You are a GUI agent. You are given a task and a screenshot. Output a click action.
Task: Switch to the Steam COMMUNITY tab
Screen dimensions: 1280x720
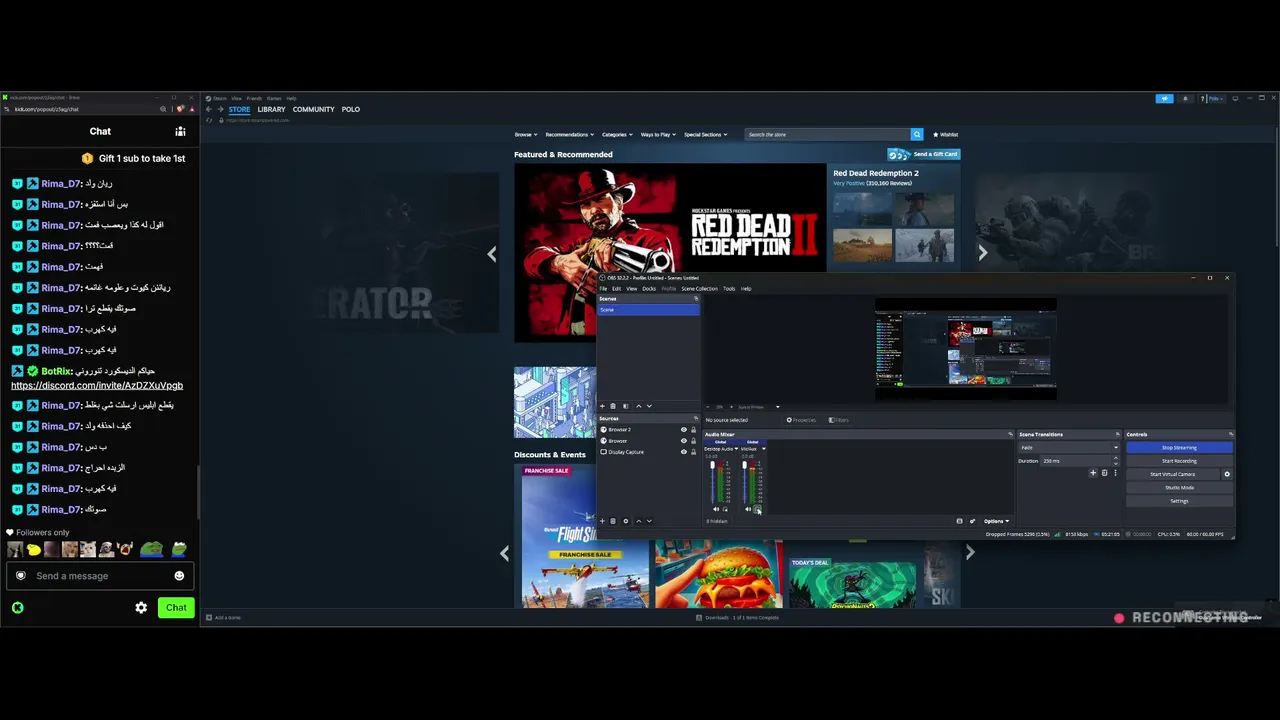[x=314, y=109]
